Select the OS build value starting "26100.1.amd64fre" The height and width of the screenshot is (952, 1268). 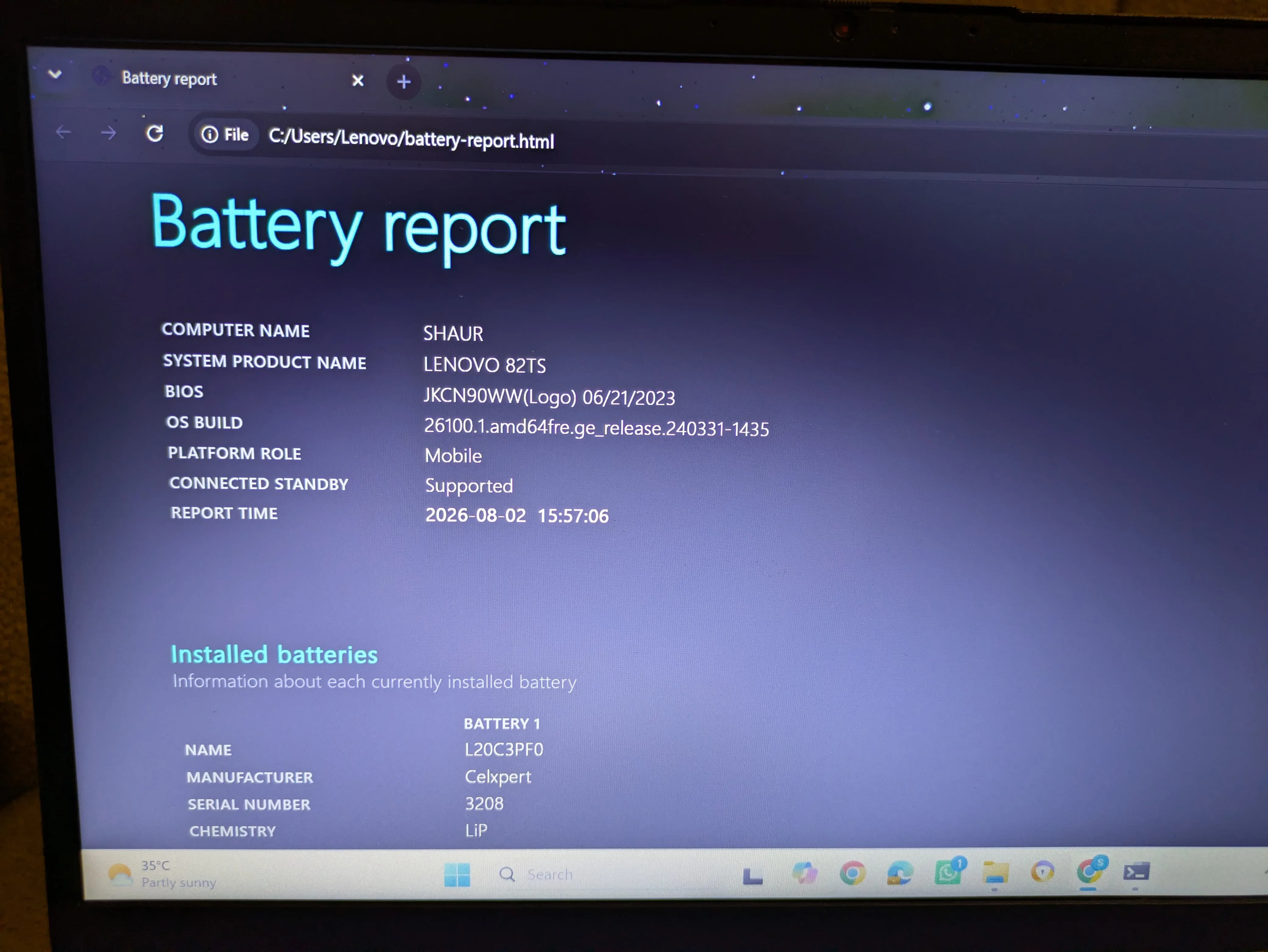point(597,428)
